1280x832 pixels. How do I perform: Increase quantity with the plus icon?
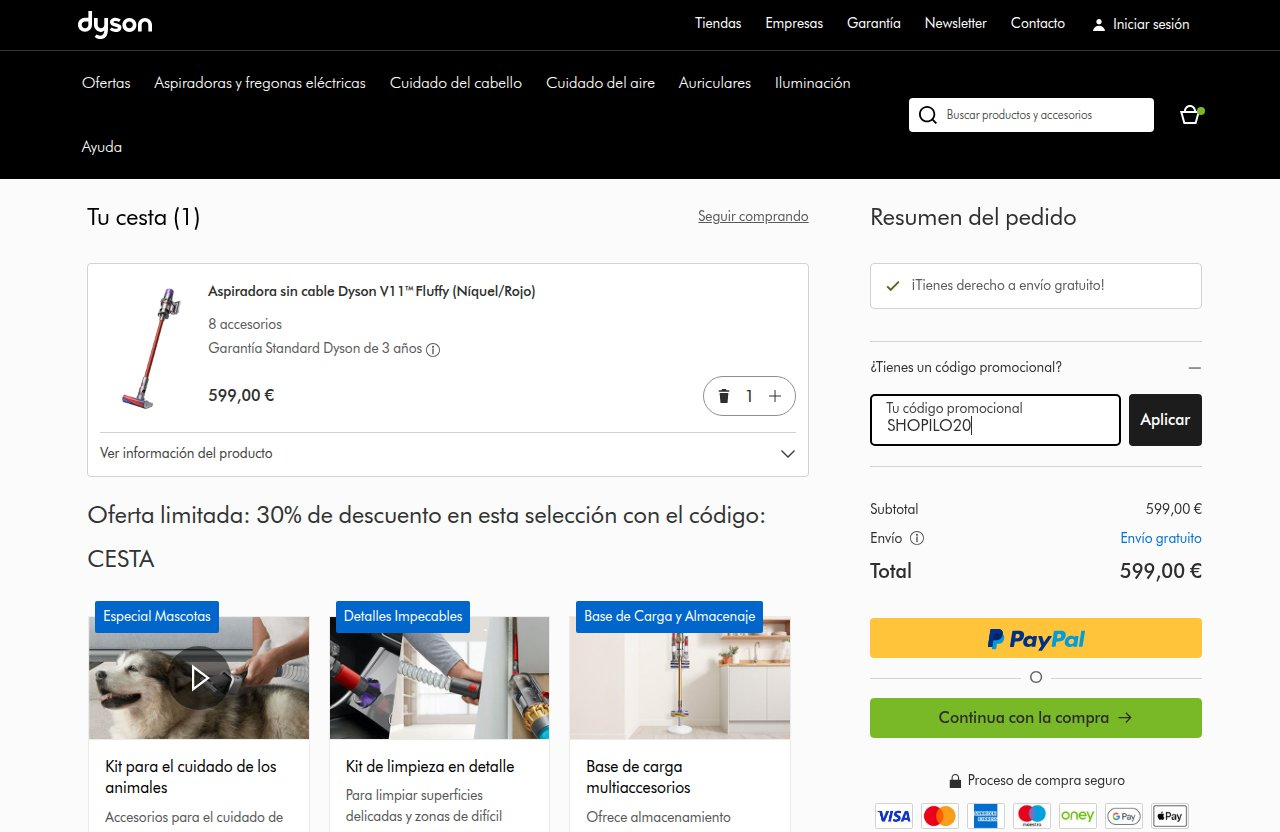[775, 396]
